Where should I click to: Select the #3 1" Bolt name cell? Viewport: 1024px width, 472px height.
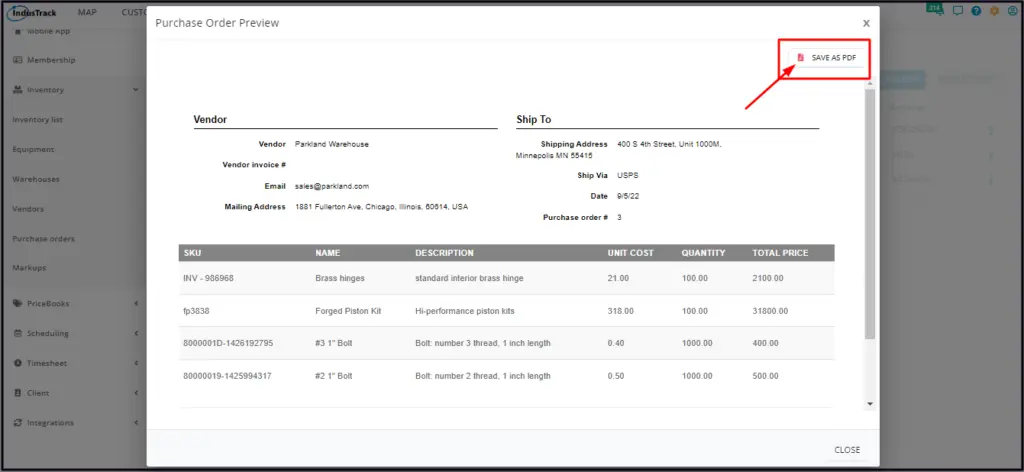coord(334,343)
